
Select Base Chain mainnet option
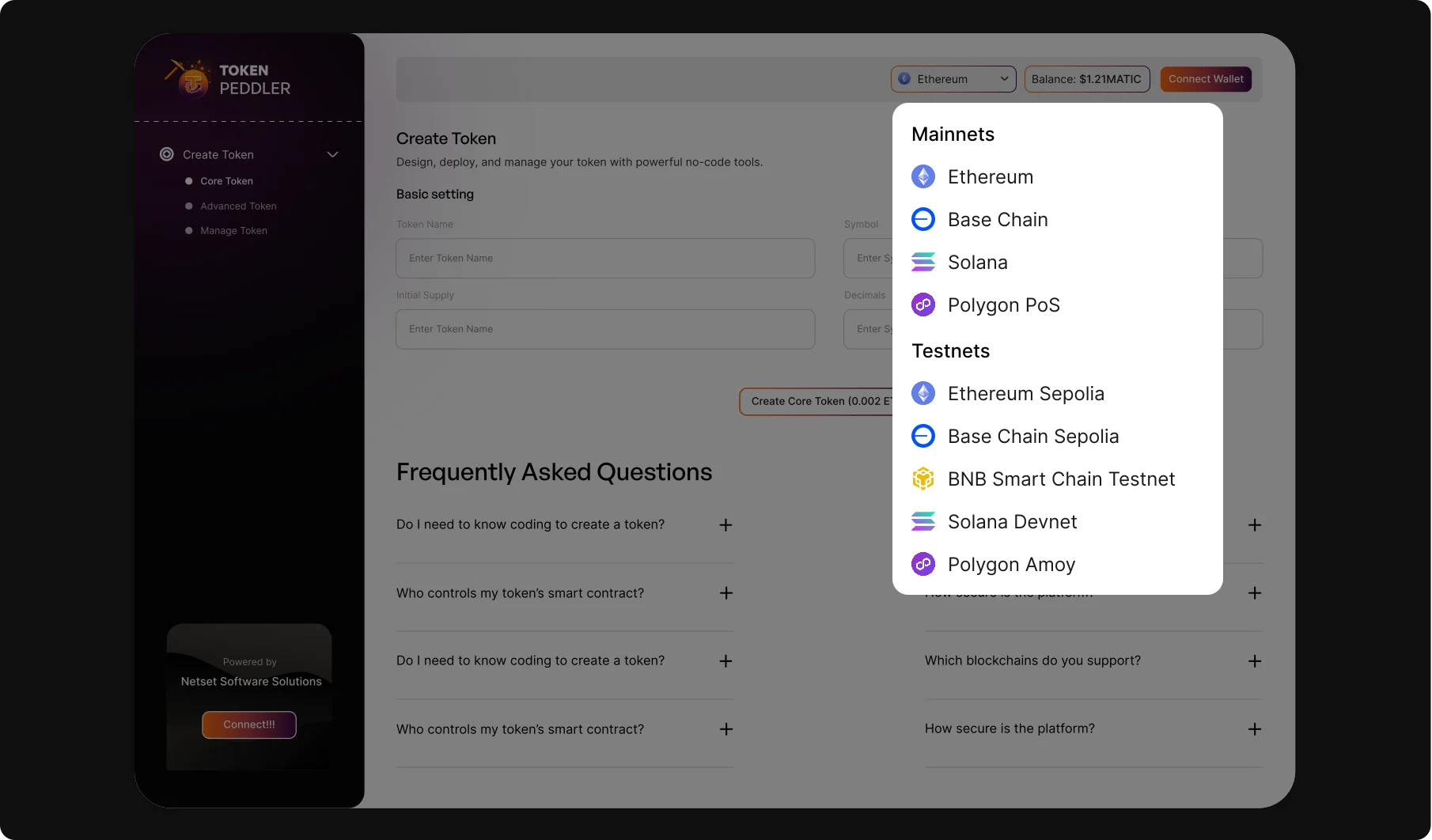(1058, 219)
